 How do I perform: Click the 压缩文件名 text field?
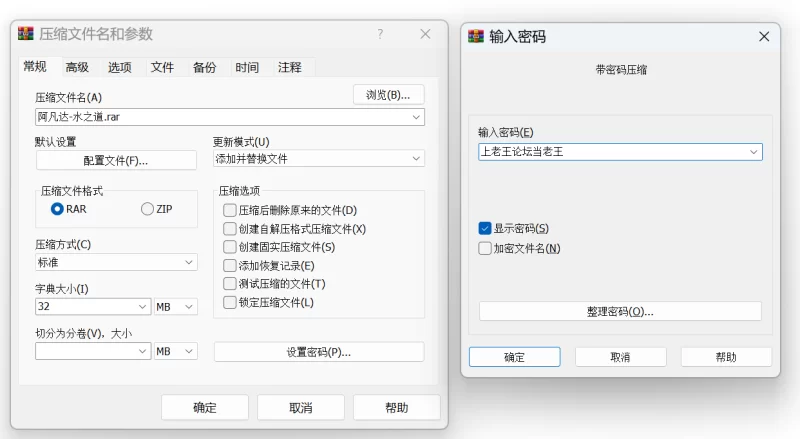(222, 117)
